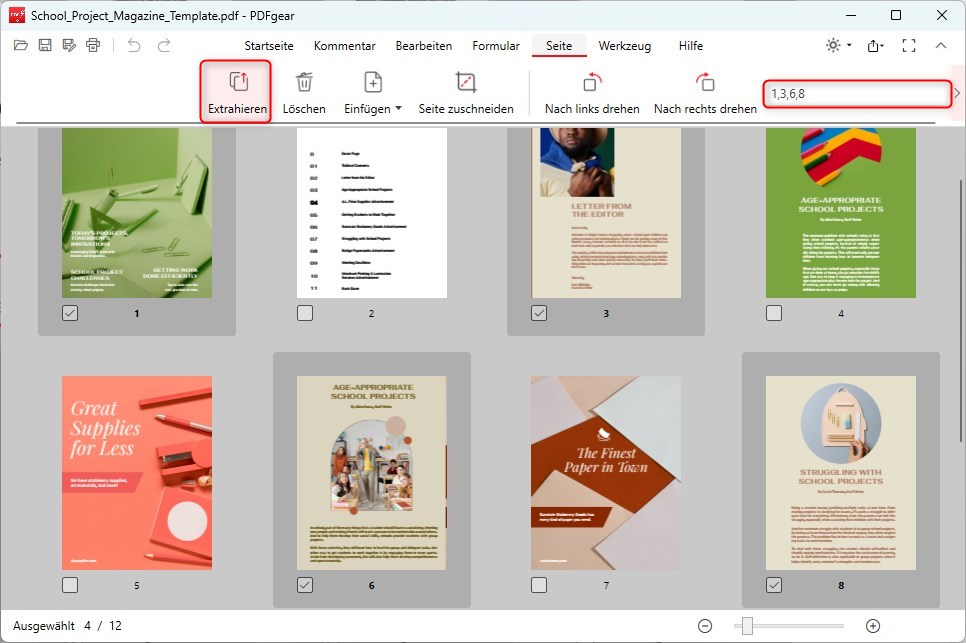
Task: Rotate pages with Nach links drehen
Action: 590,89
